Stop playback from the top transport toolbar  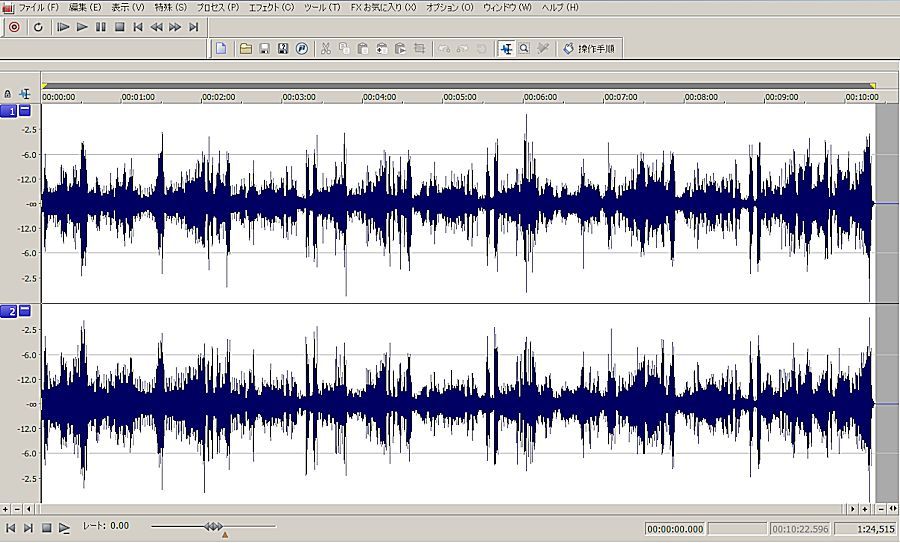pyautogui.click(x=119, y=27)
